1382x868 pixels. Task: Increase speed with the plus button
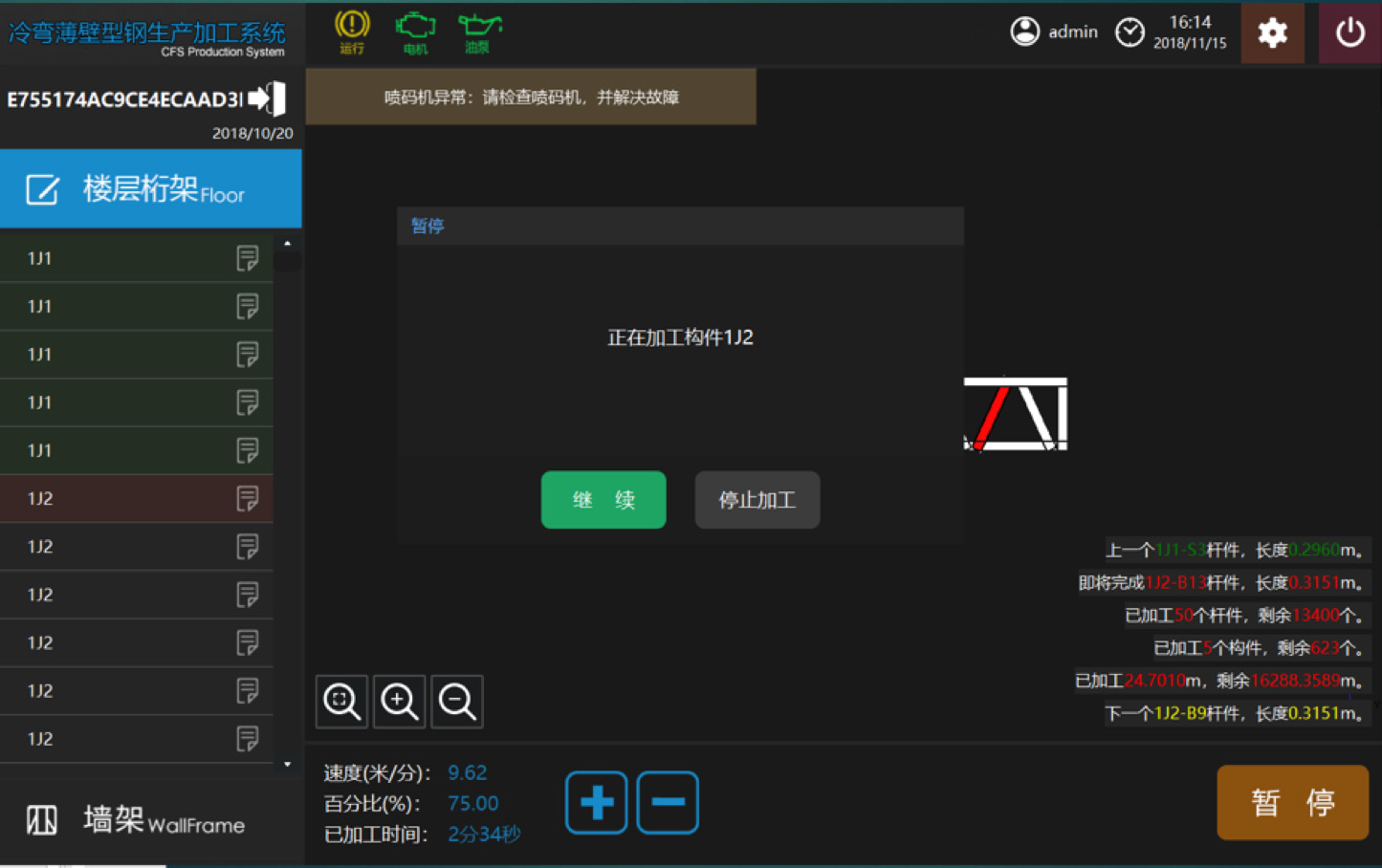(596, 802)
